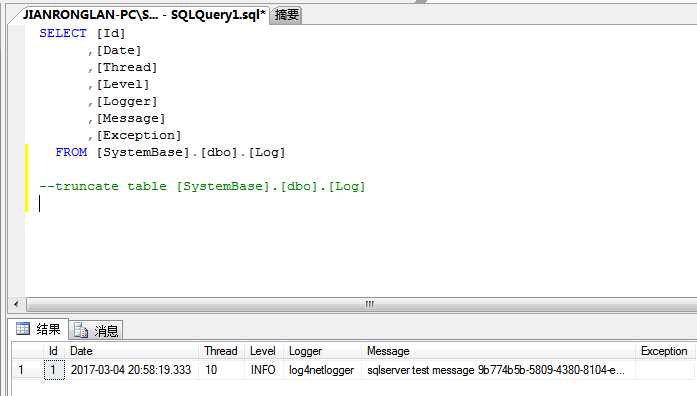Select the Level column header in results
The height and width of the screenshot is (396, 697).
click(x=264, y=351)
